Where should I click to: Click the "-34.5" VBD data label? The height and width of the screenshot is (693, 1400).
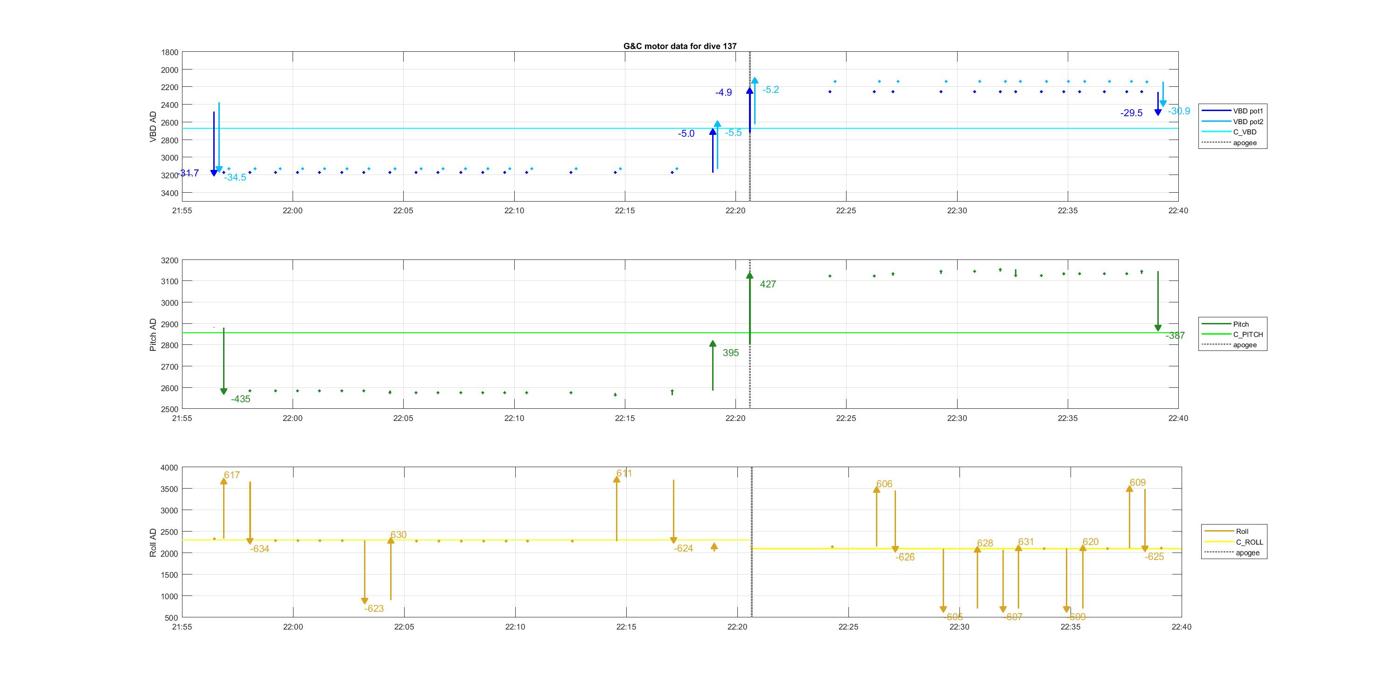[x=235, y=178]
